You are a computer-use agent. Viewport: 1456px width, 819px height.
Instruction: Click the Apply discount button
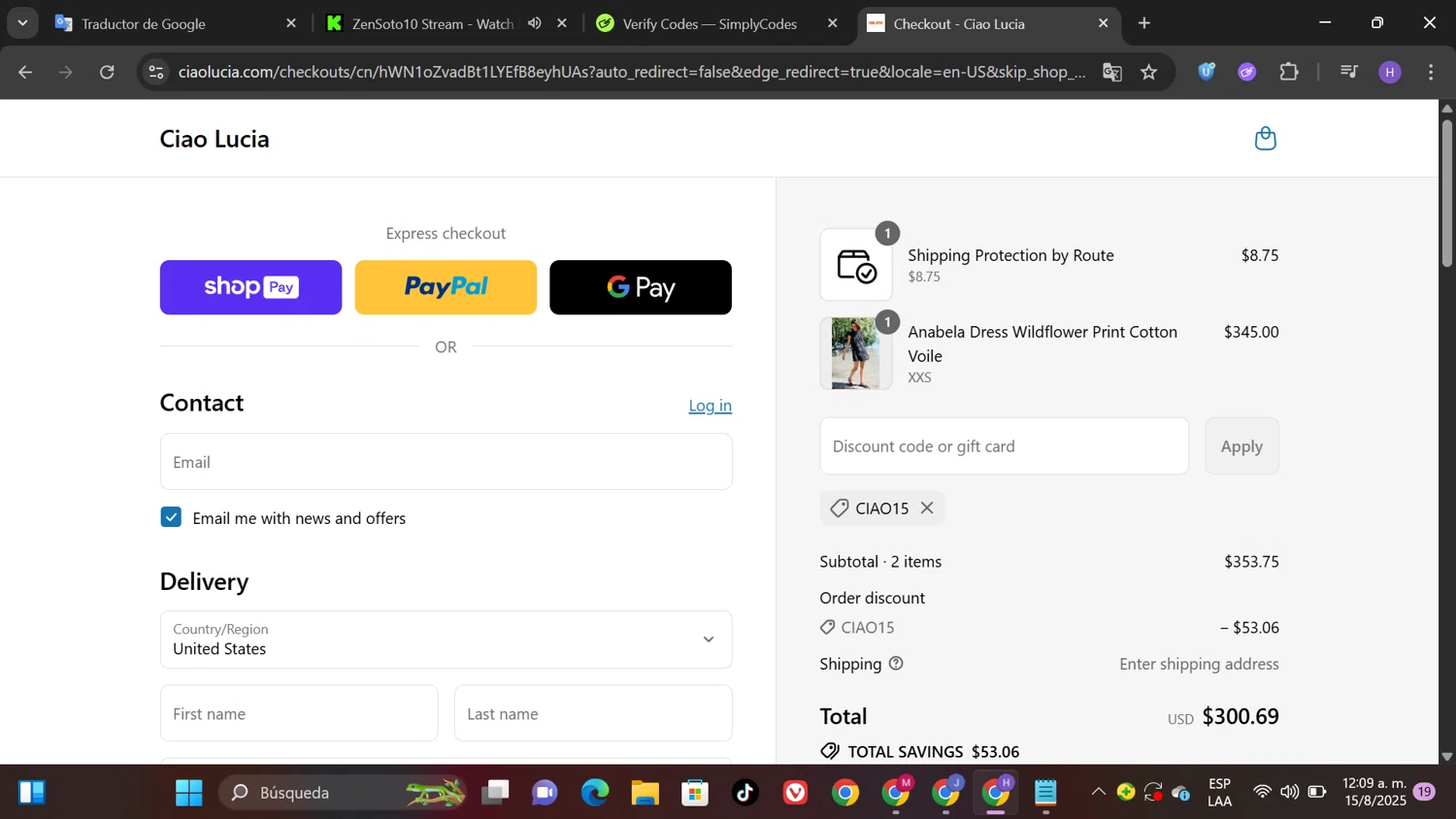[x=1241, y=446]
